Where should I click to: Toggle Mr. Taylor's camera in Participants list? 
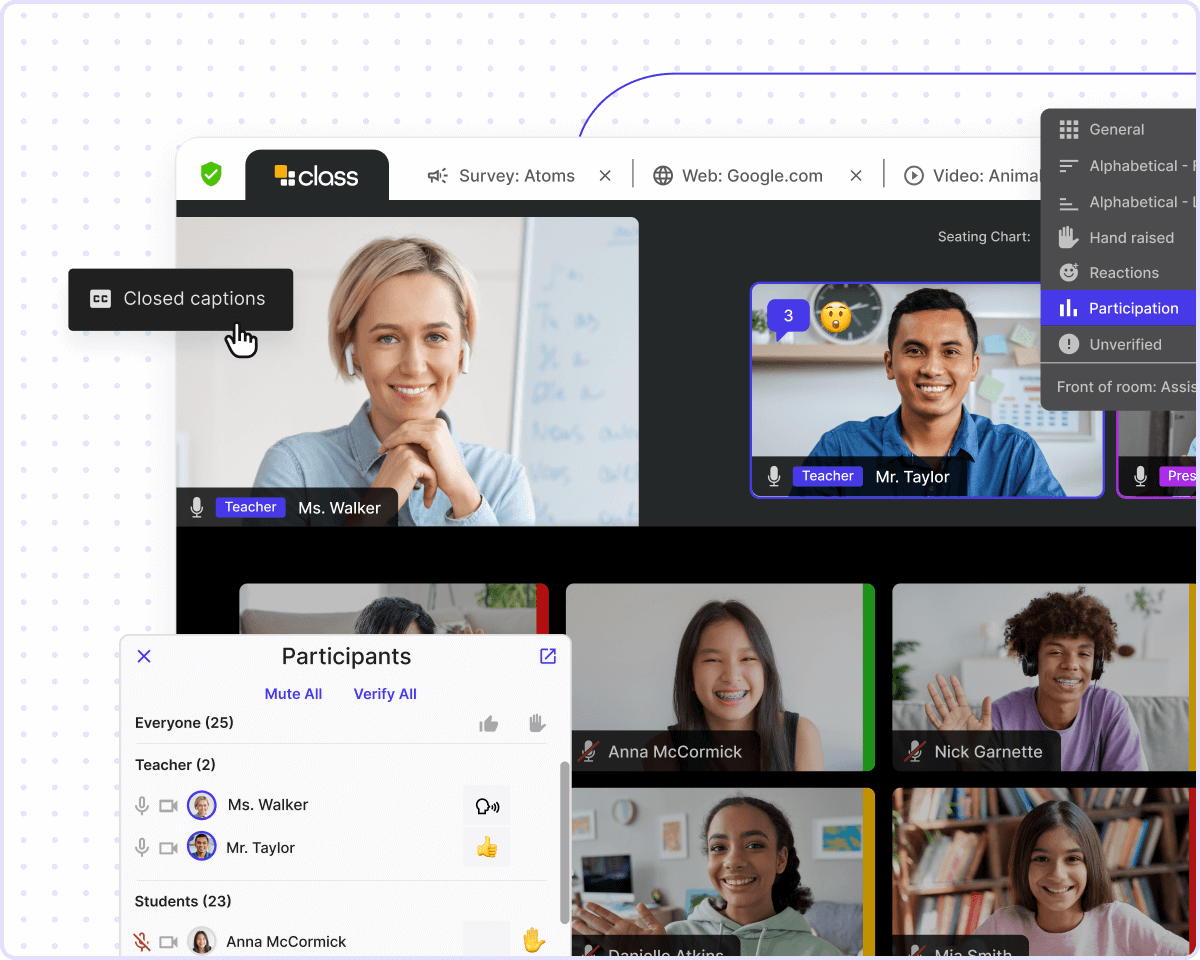[x=168, y=848]
